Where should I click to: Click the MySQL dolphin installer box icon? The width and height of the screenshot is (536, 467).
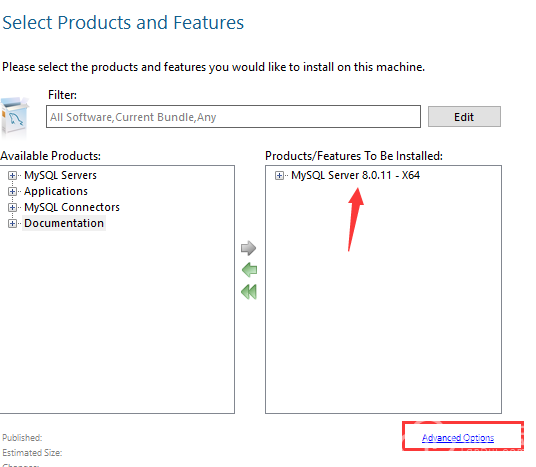point(15,118)
